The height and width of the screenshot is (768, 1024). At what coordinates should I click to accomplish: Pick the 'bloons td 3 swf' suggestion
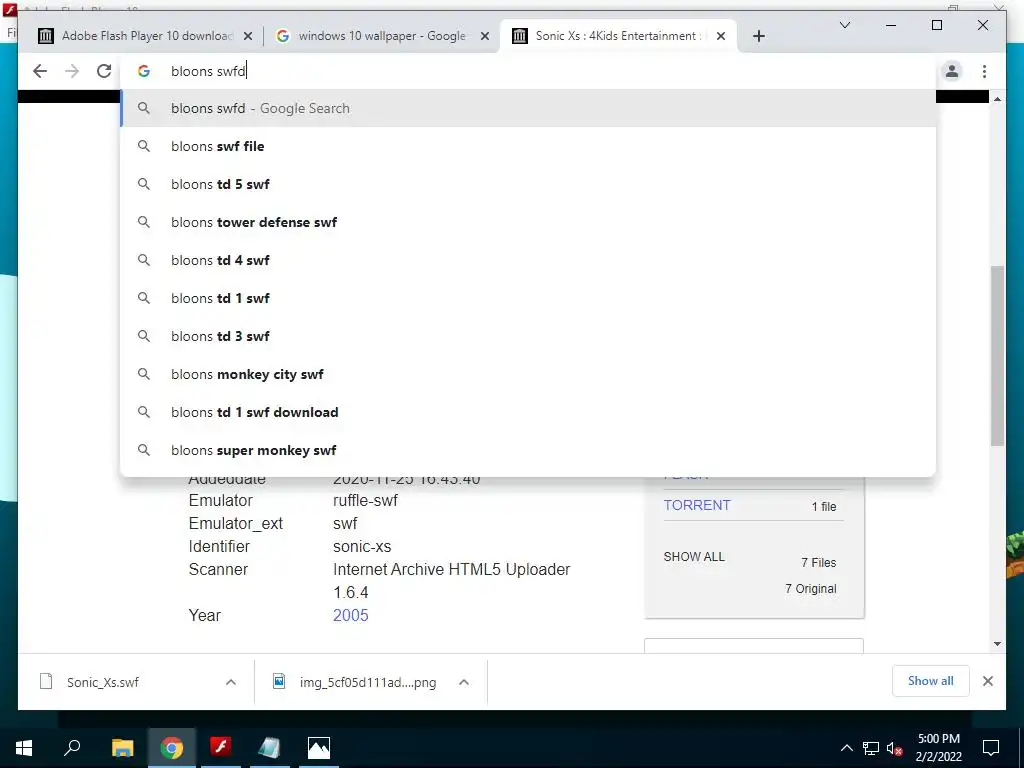coord(528,336)
